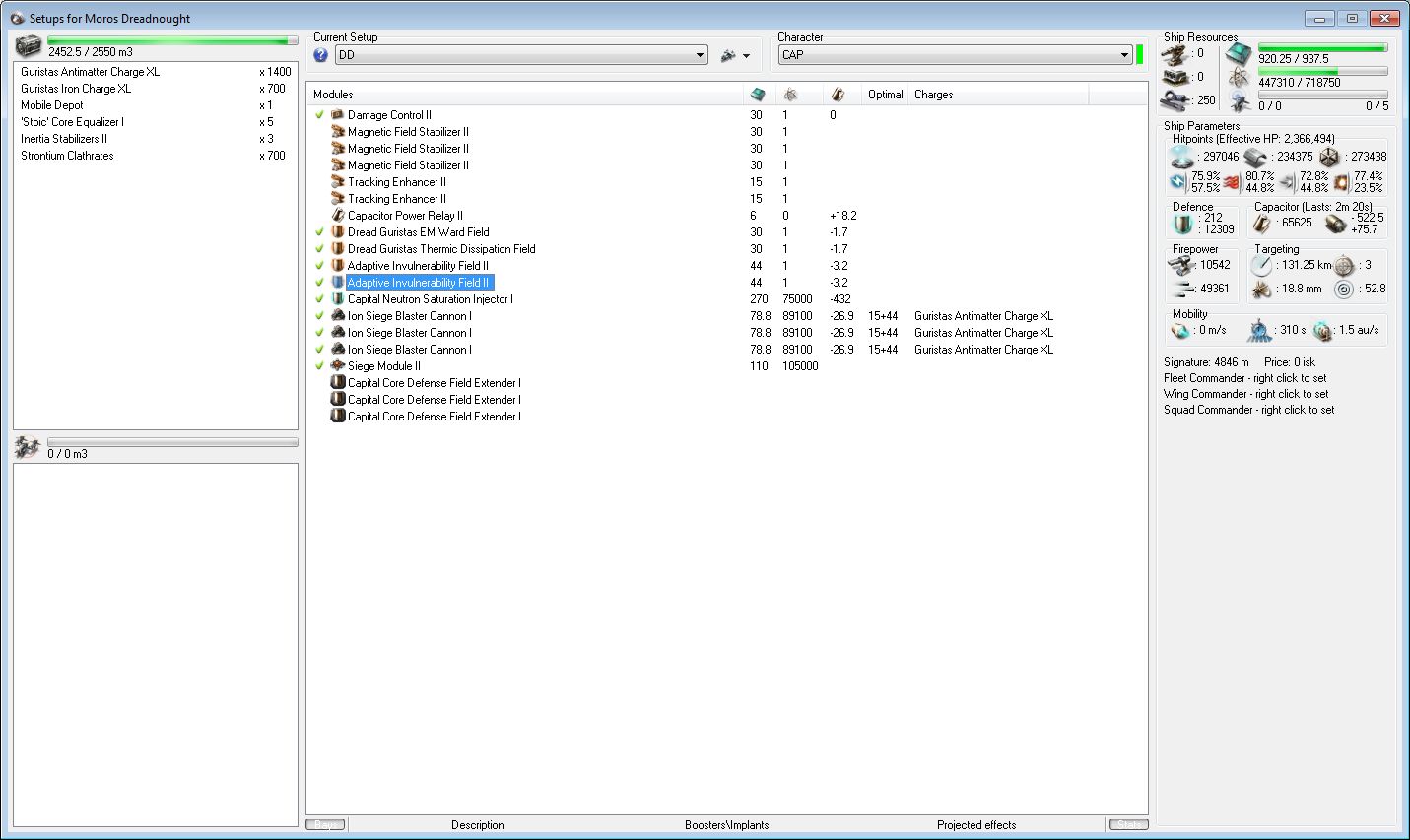1410x840 pixels.
Task: Click the capacitor capacity icon showing 65625
Action: [1262, 224]
